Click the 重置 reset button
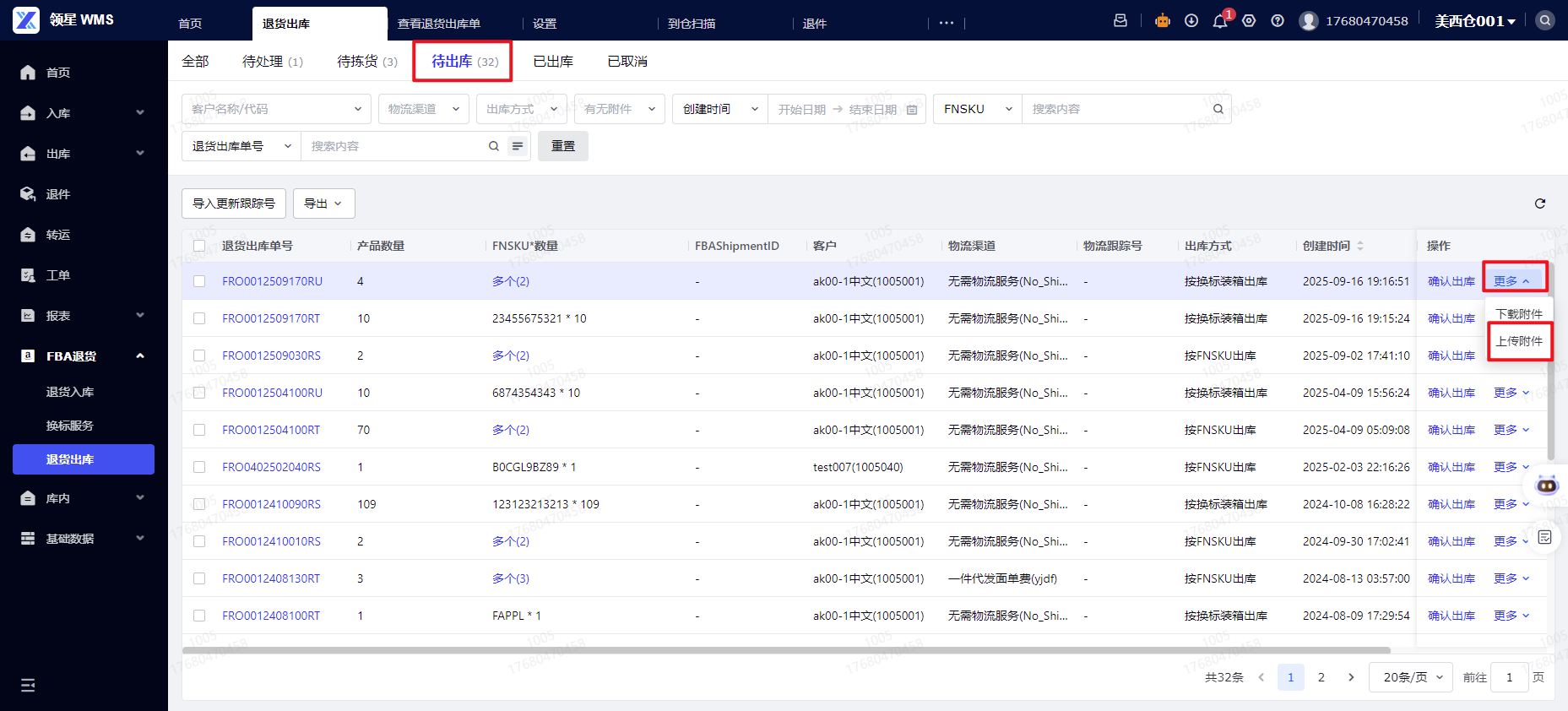The image size is (1568, 711). coord(562,146)
